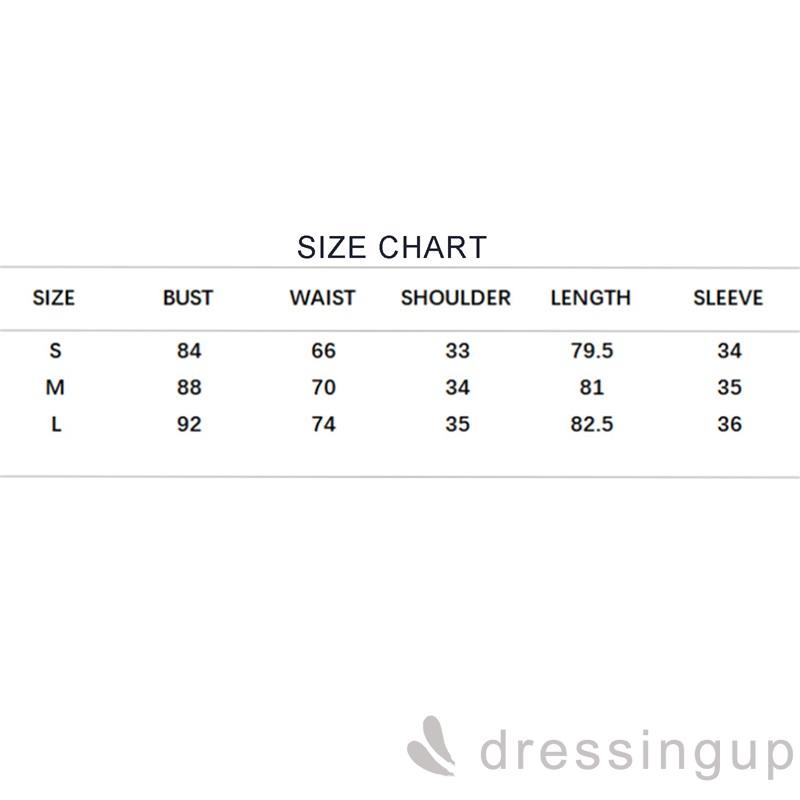Select the L size row label

[x=56, y=424]
